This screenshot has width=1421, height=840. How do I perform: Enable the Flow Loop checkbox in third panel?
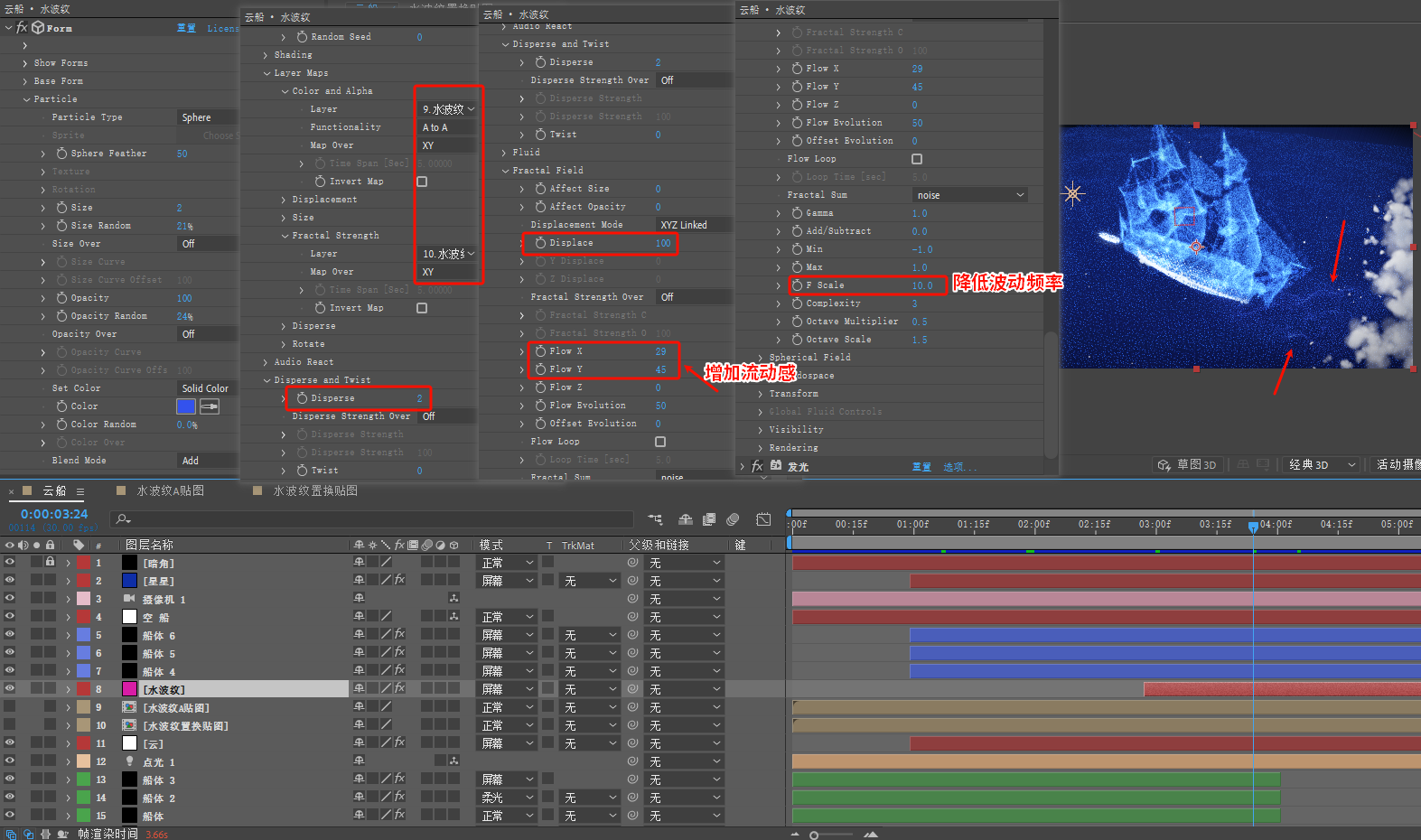click(x=660, y=442)
